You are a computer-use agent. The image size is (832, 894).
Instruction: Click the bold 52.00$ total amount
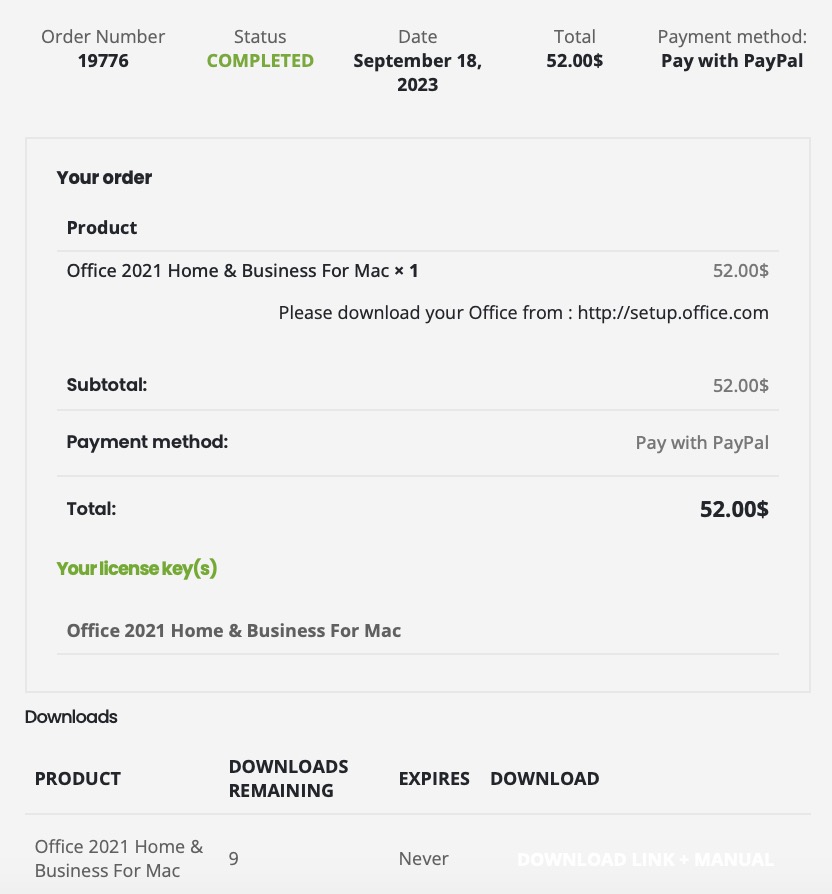(733, 509)
